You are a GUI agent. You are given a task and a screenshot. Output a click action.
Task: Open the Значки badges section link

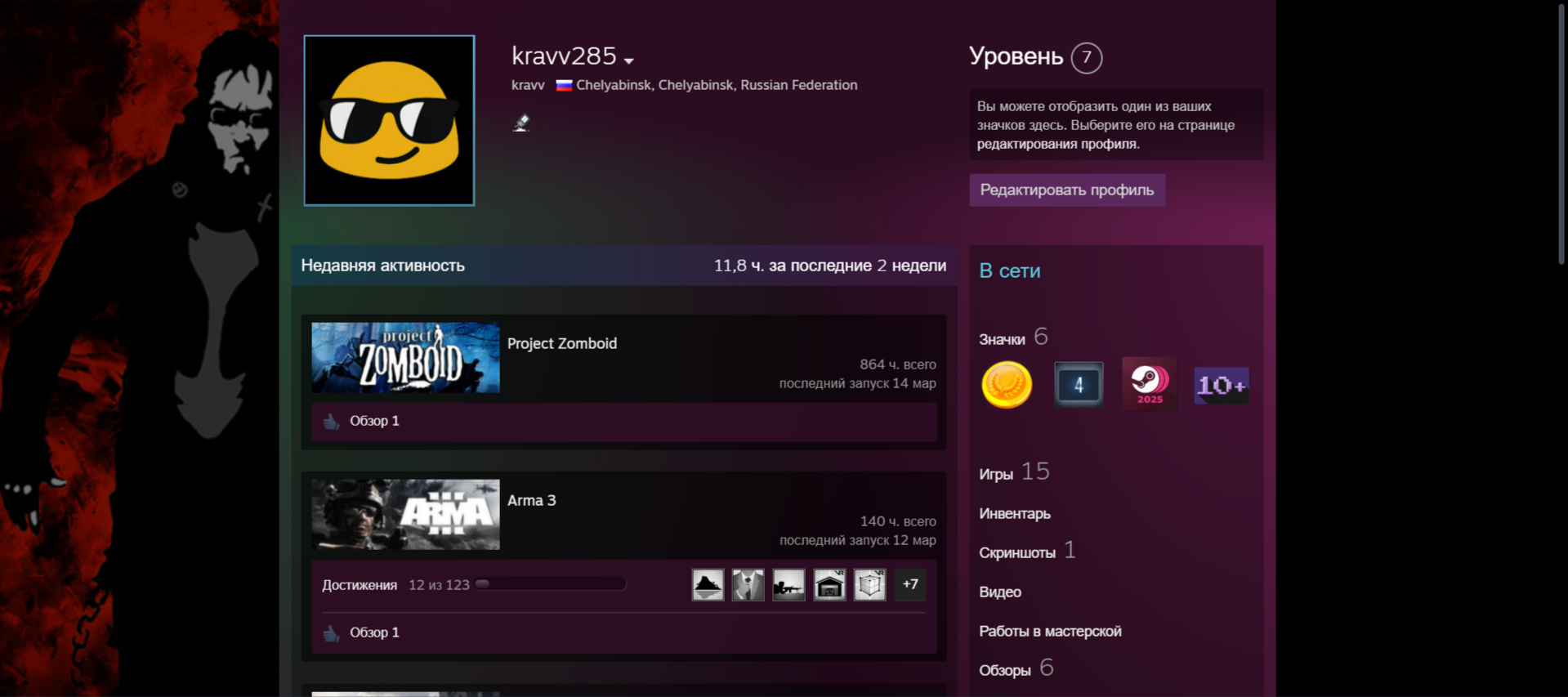(x=1002, y=339)
